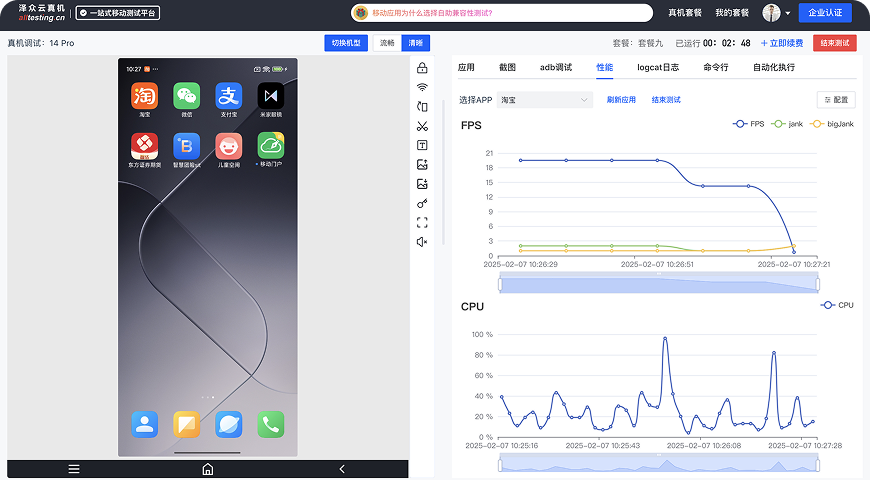The image size is (870, 480).
Task: Open the adb调试 tab
Action: pyautogui.click(x=555, y=67)
